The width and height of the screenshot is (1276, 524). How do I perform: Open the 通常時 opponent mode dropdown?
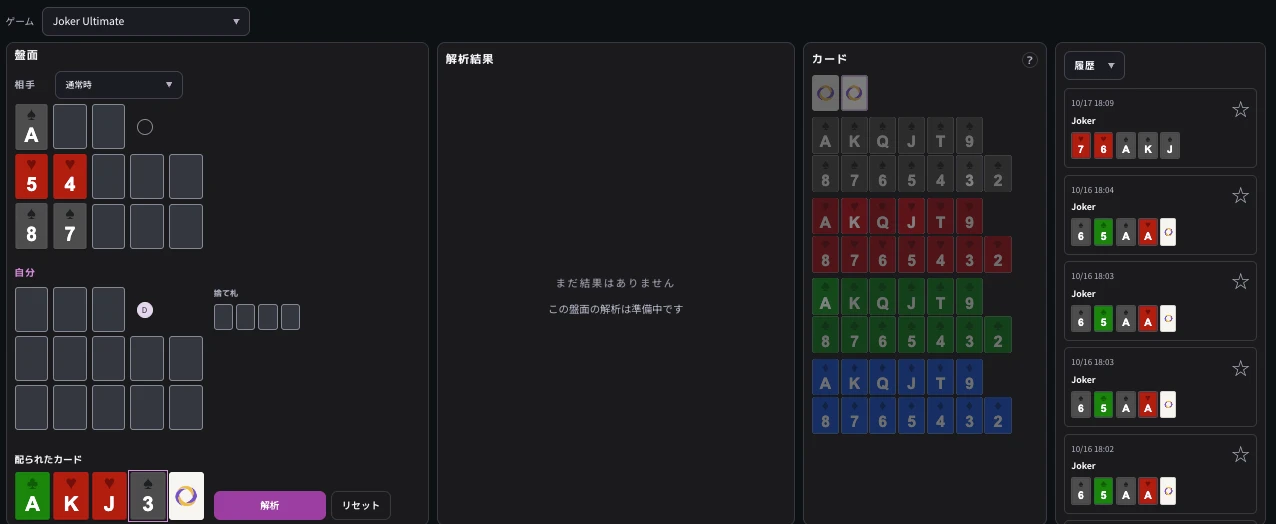coord(118,85)
